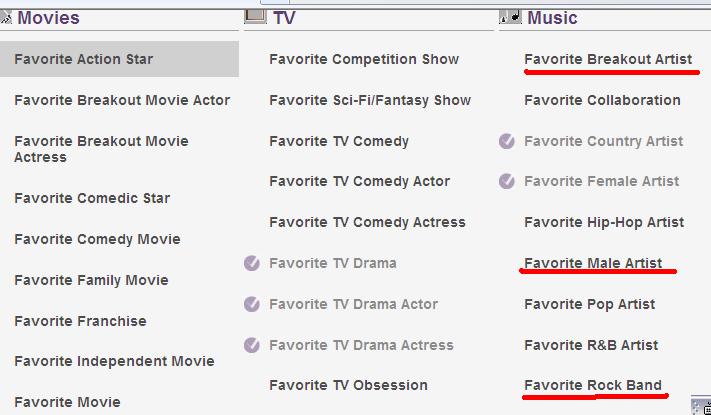Choose Favorite Competition Show

click(364, 59)
